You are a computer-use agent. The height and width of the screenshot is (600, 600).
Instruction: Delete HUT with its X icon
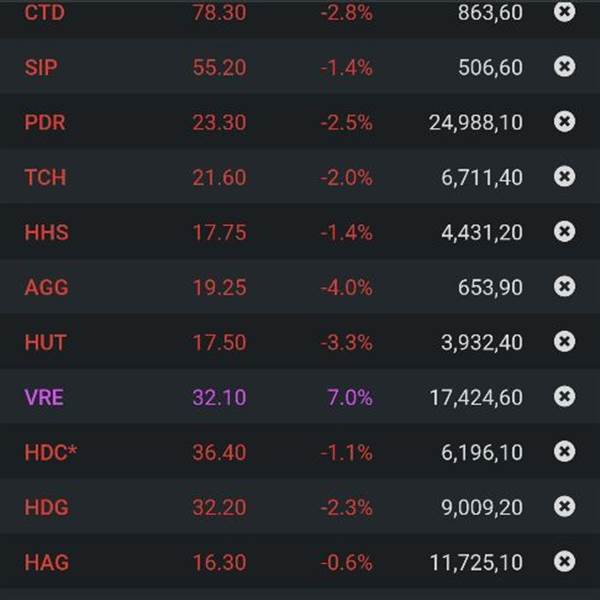[565, 342]
